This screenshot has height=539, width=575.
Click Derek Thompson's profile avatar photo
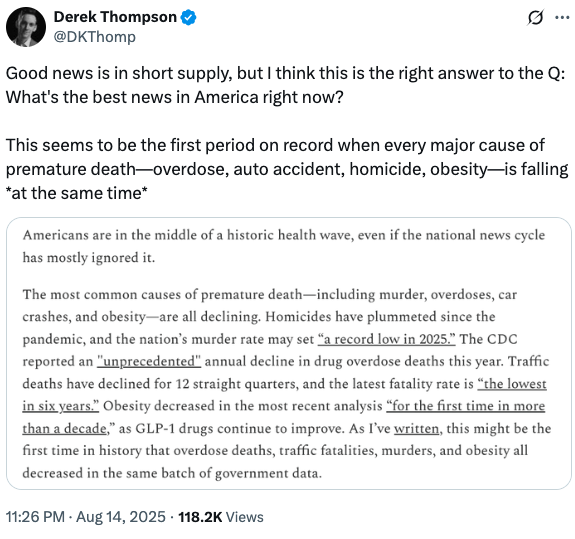click(x=26, y=27)
